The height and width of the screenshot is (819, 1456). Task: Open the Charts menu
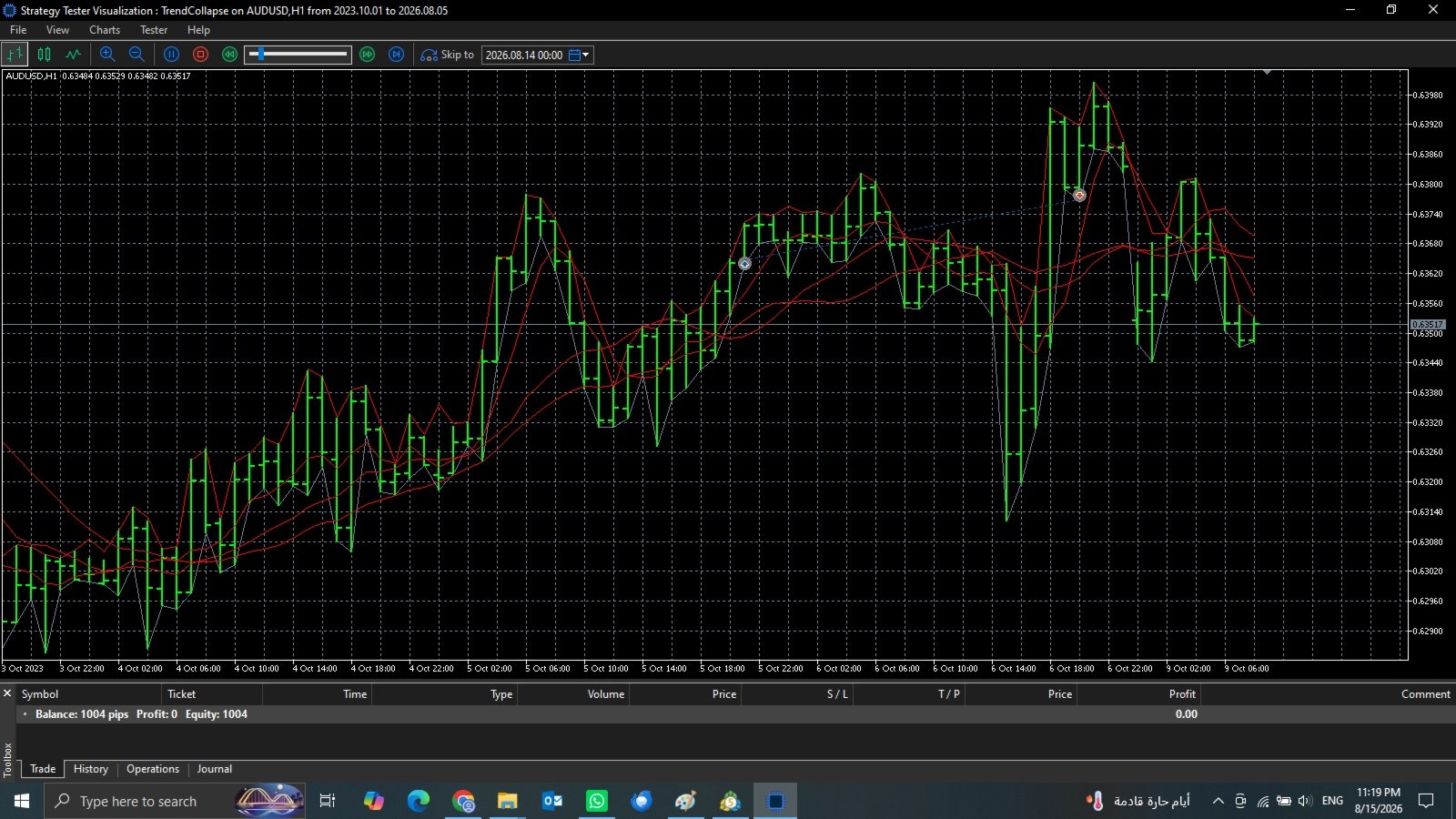pos(105,30)
